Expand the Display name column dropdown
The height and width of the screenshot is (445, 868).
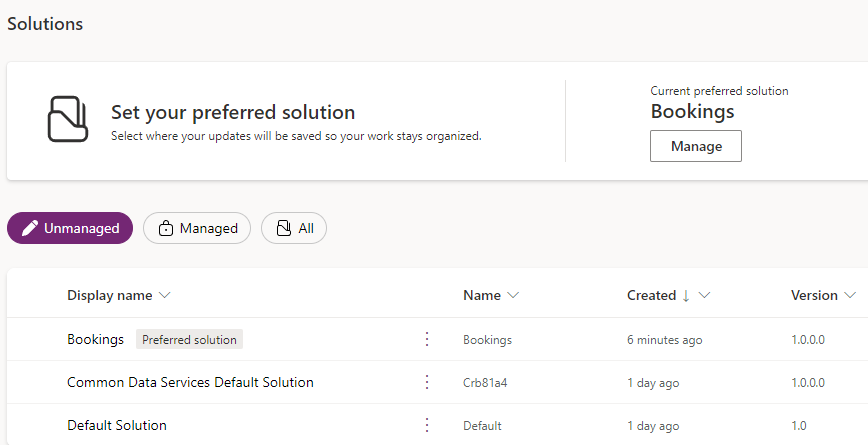[x=165, y=295]
